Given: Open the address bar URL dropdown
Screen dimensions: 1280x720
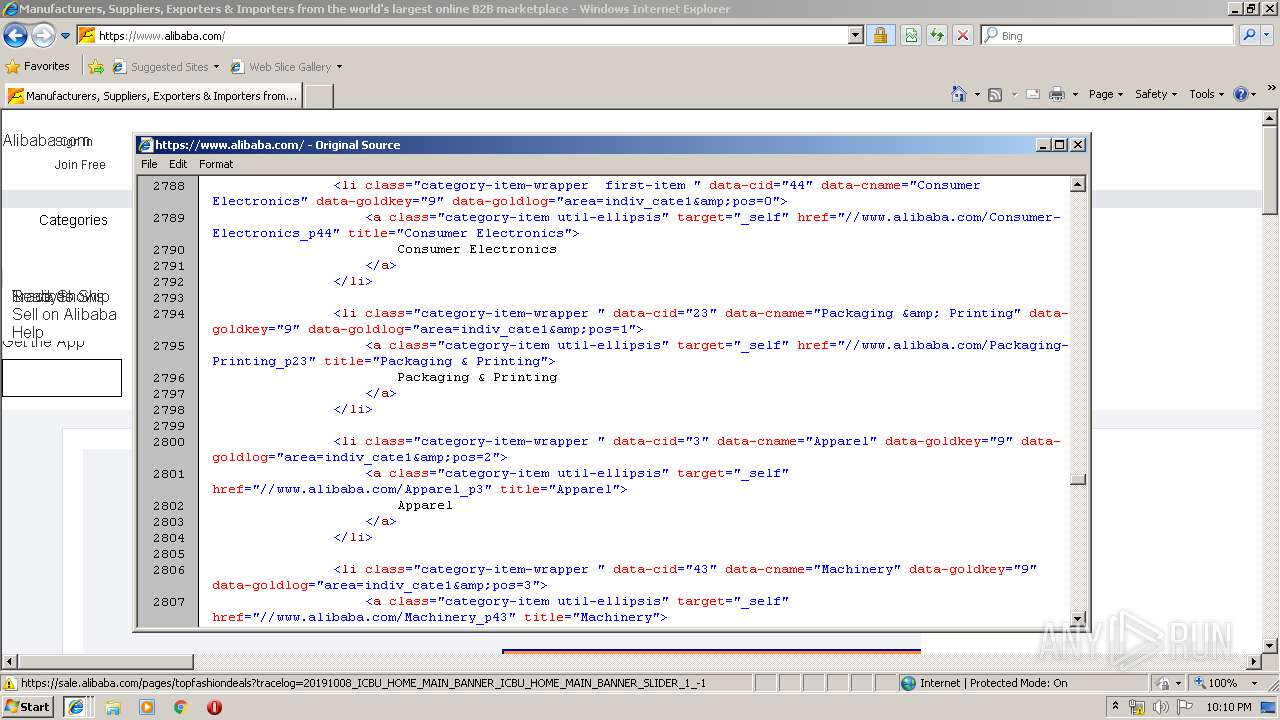Looking at the screenshot, I should [x=856, y=36].
